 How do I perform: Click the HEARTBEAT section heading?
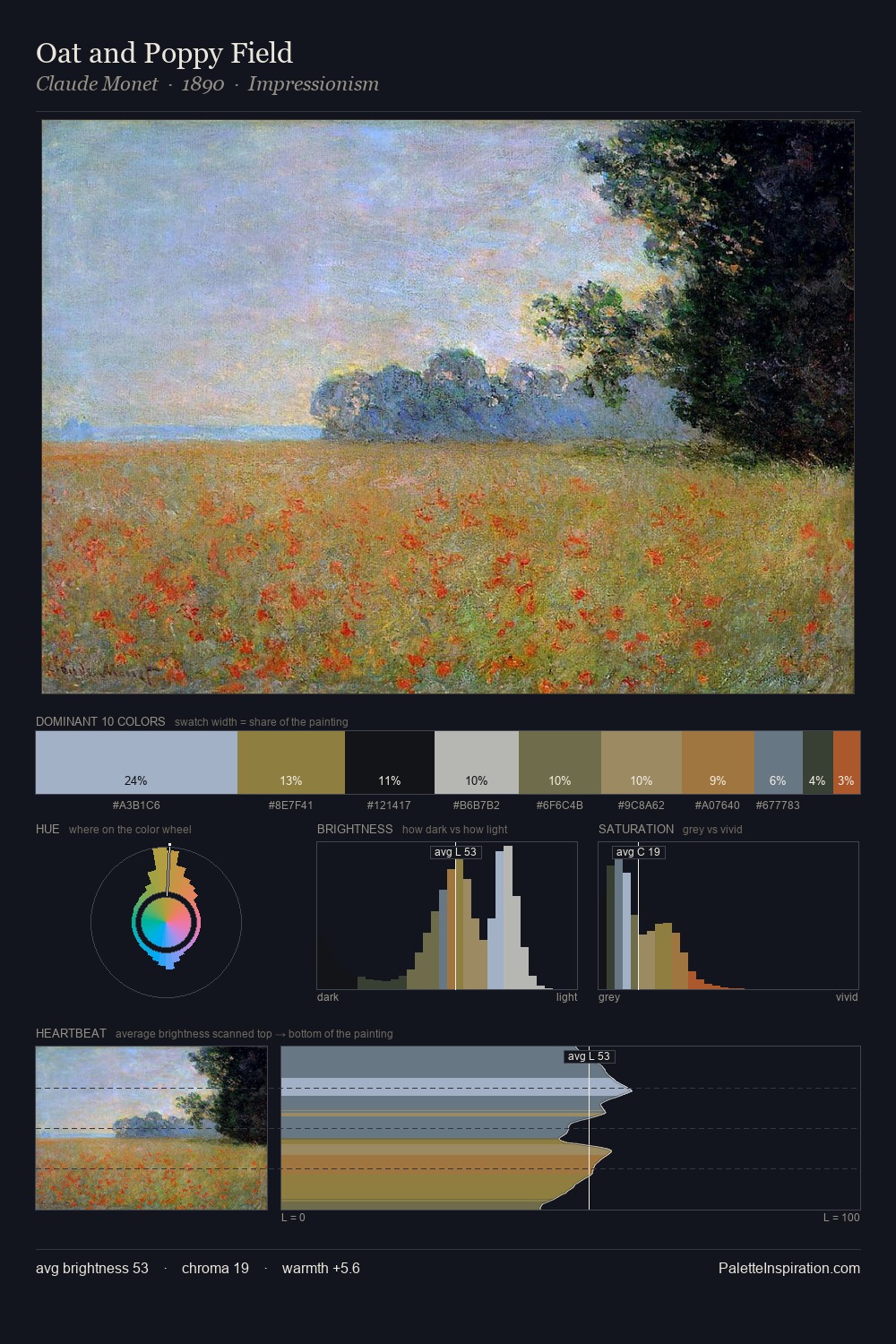(x=71, y=1033)
